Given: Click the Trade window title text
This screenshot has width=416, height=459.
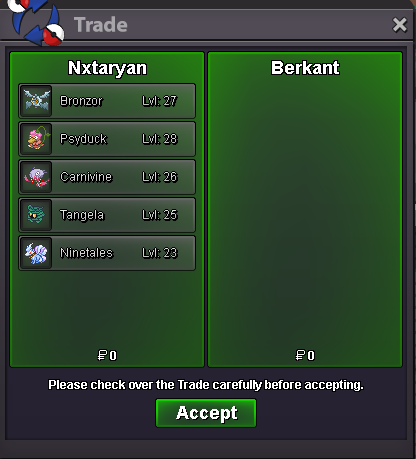Looking at the screenshot, I should [101, 25].
